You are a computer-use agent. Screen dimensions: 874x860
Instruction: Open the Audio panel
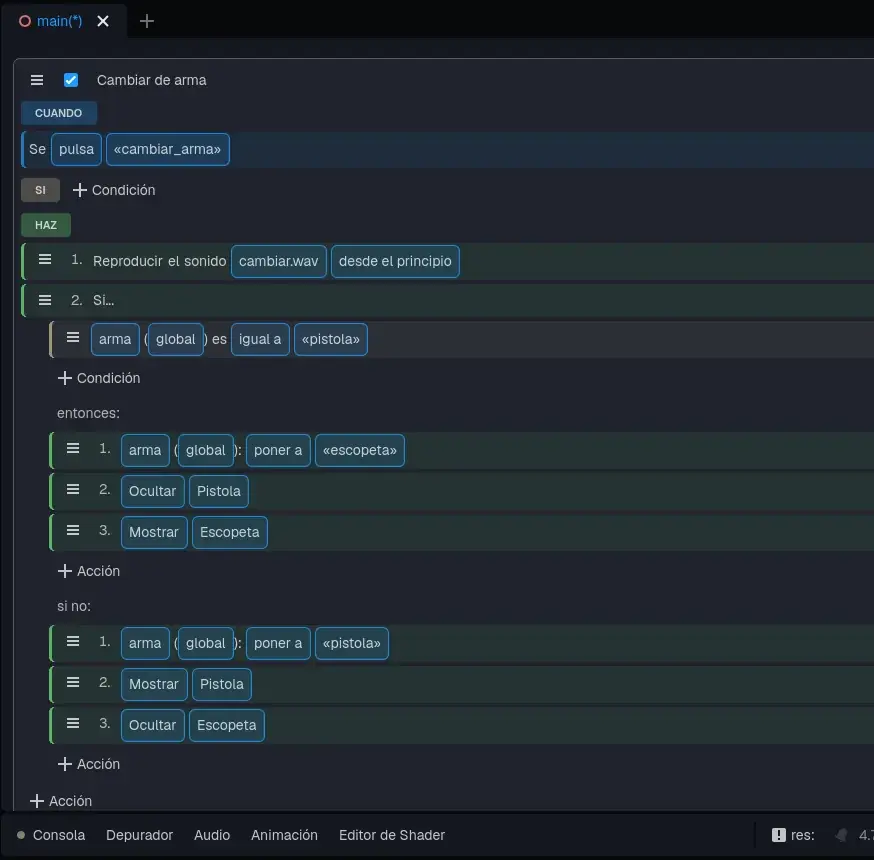212,835
